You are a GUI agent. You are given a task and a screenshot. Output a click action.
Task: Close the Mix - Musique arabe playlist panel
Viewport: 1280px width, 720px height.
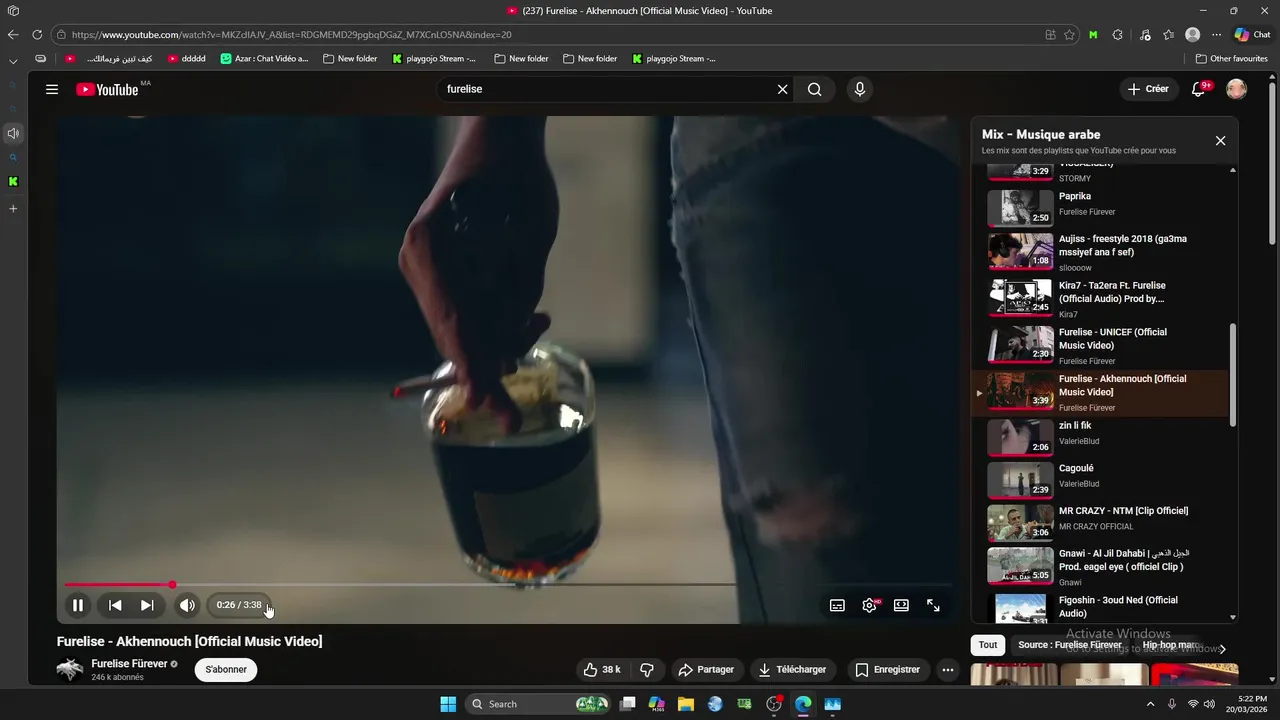[x=1220, y=141]
